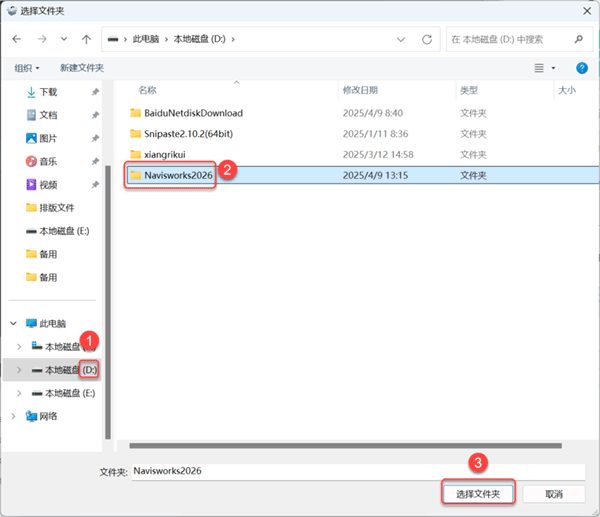The image size is (600, 517).
Task: Expand 本地磁盘 (E:) tree node under 此电脑
Action: coord(19,393)
